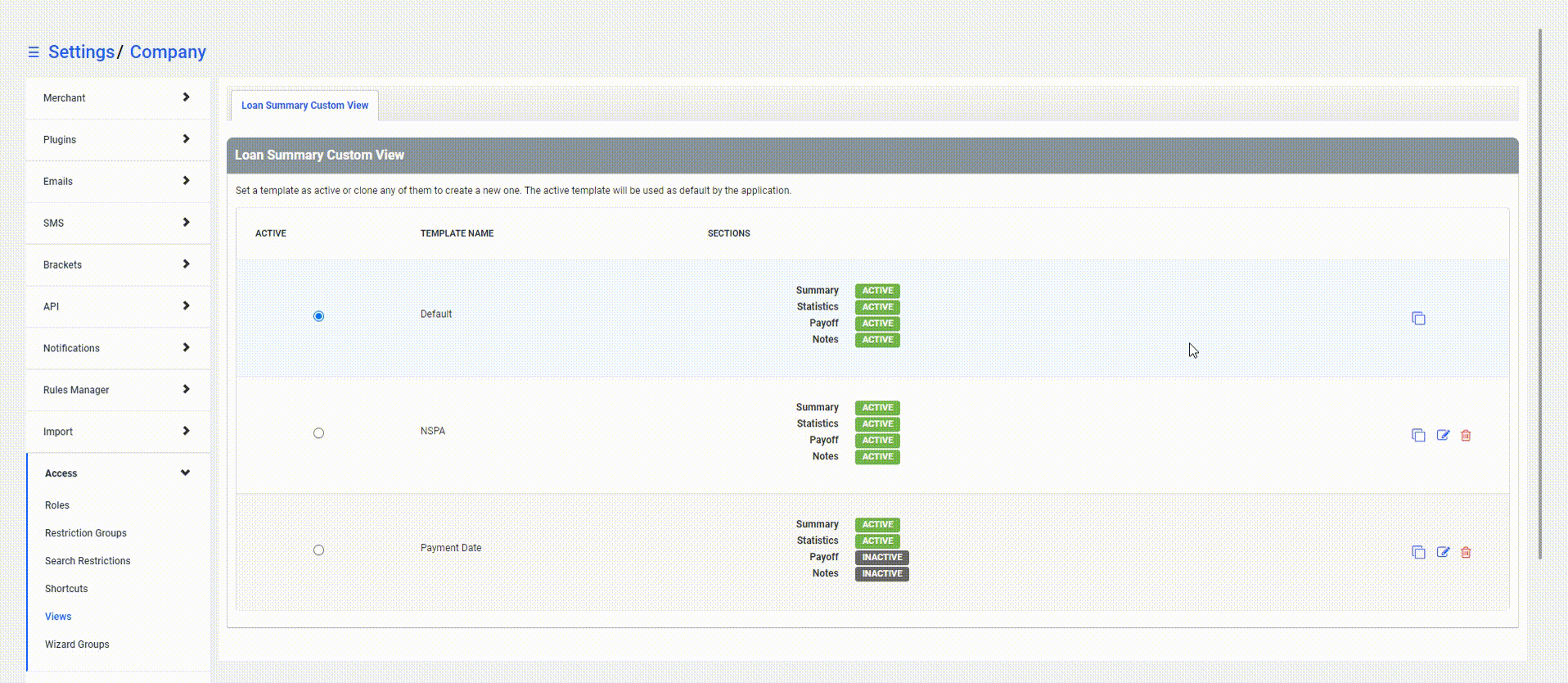Set Default template as active

click(x=318, y=316)
